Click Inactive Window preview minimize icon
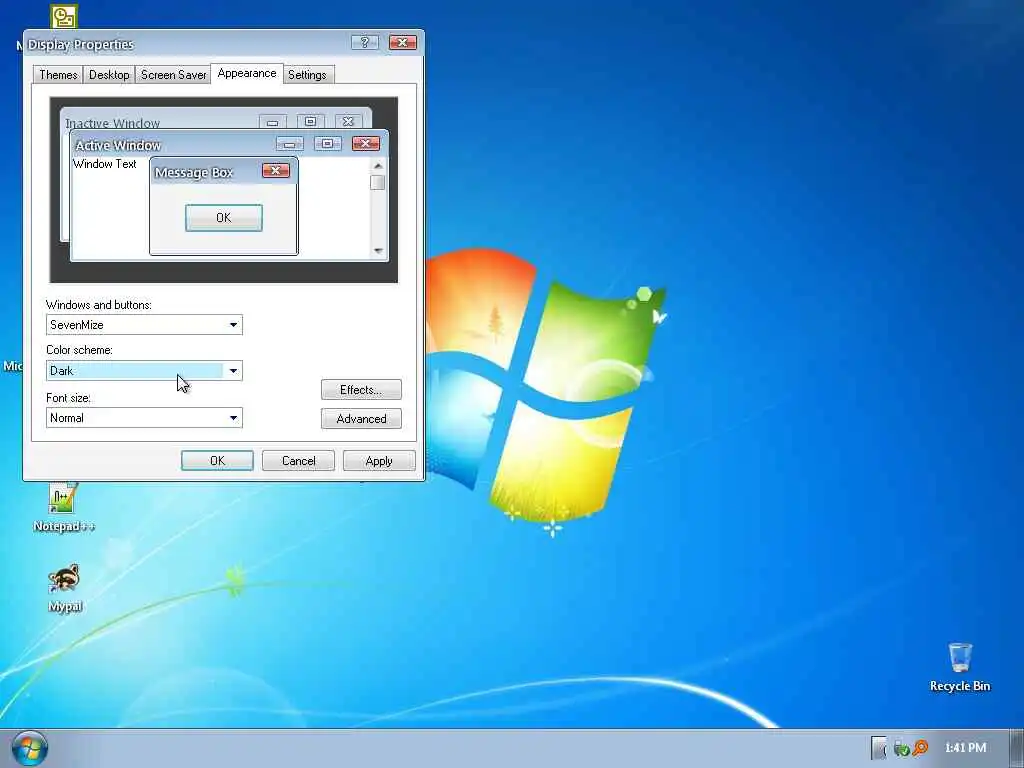Viewport: 1024px width, 768px height. point(272,121)
